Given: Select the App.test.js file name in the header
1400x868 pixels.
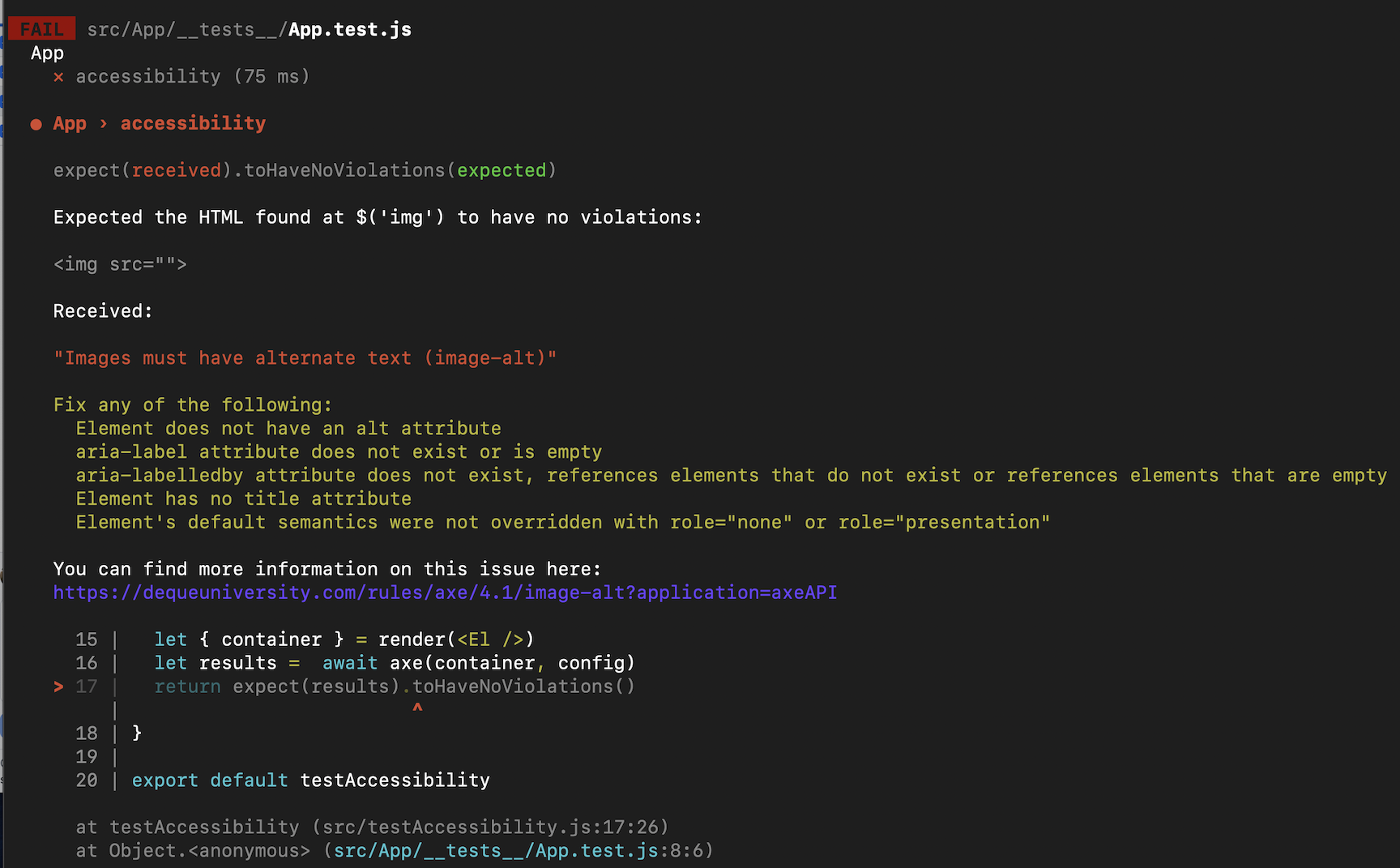Looking at the screenshot, I should [350, 29].
